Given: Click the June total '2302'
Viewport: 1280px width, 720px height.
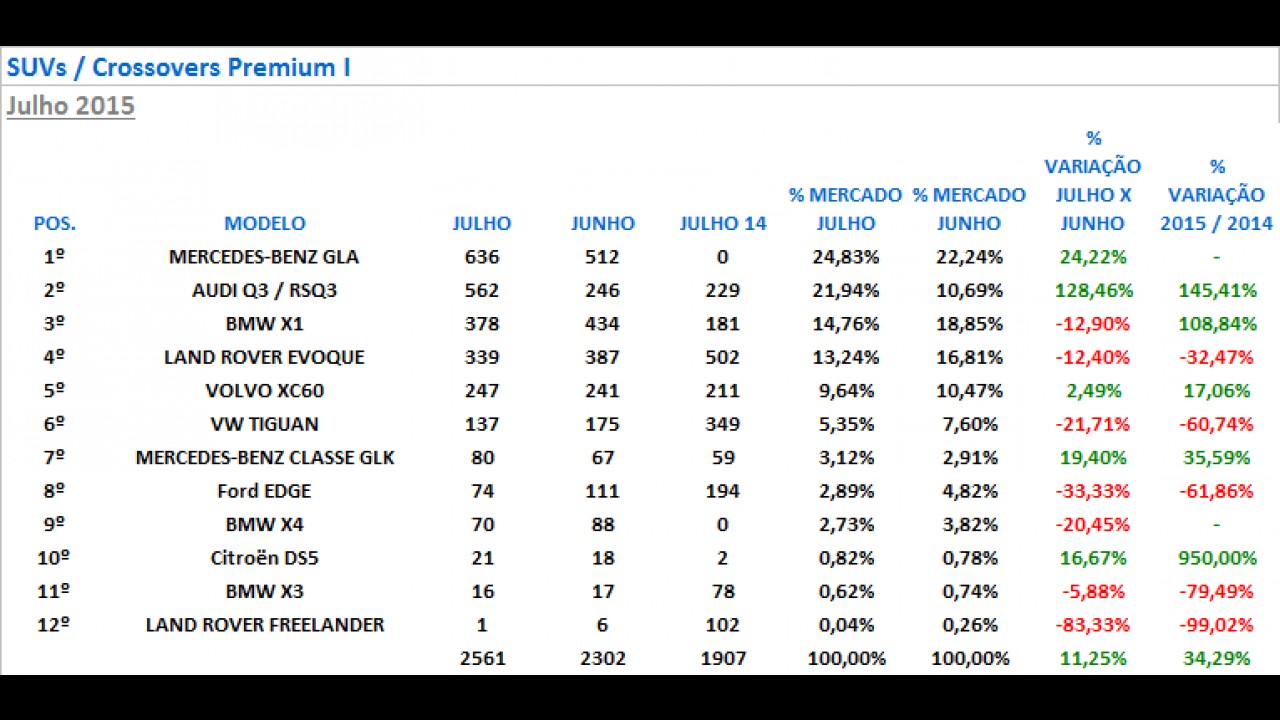Looking at the screenshot, I should pos(602,659).
